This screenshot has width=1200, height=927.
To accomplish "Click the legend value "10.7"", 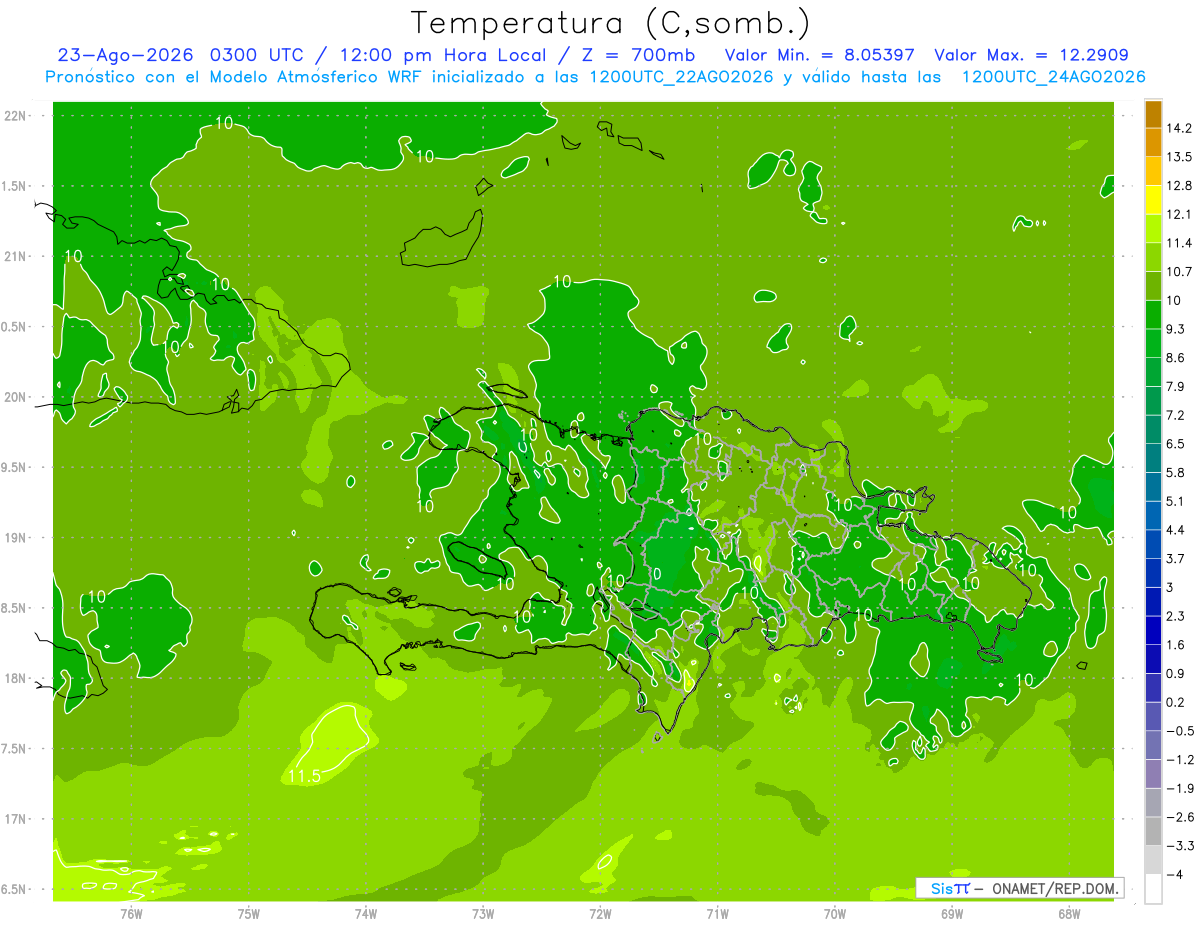I will (x=1178, y=271).
